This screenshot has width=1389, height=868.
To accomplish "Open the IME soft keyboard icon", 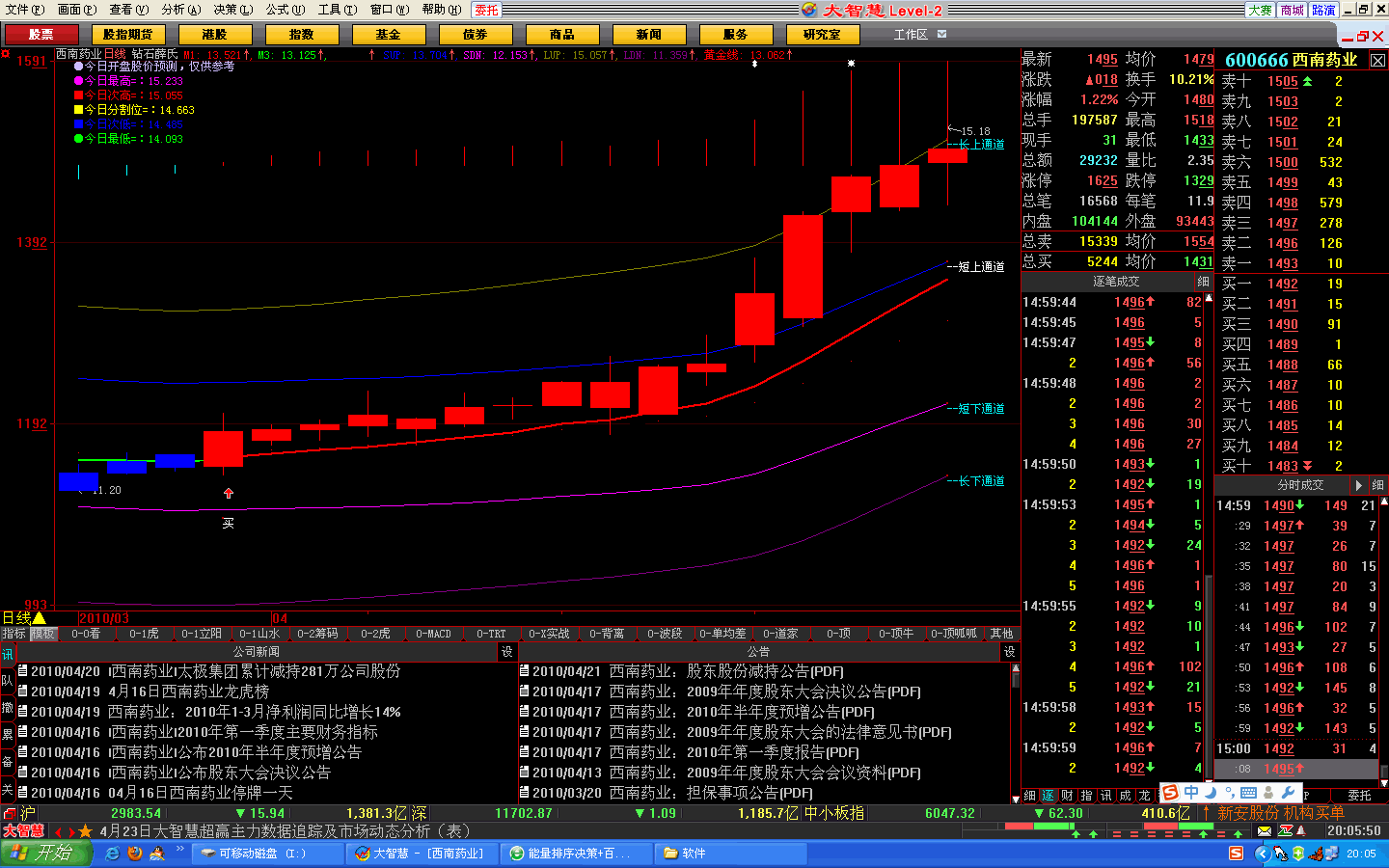I will click(1248, 793).
